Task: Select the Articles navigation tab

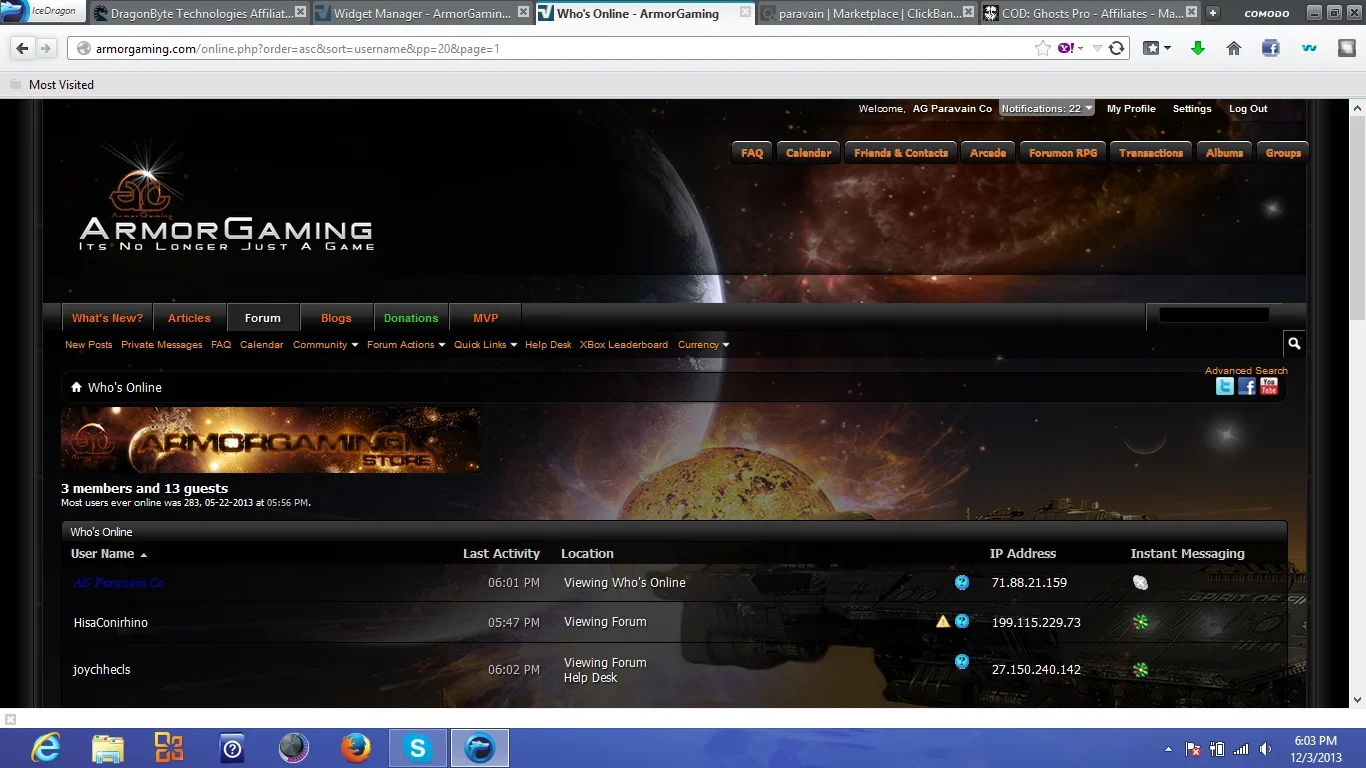Action: tap(189, 318)
